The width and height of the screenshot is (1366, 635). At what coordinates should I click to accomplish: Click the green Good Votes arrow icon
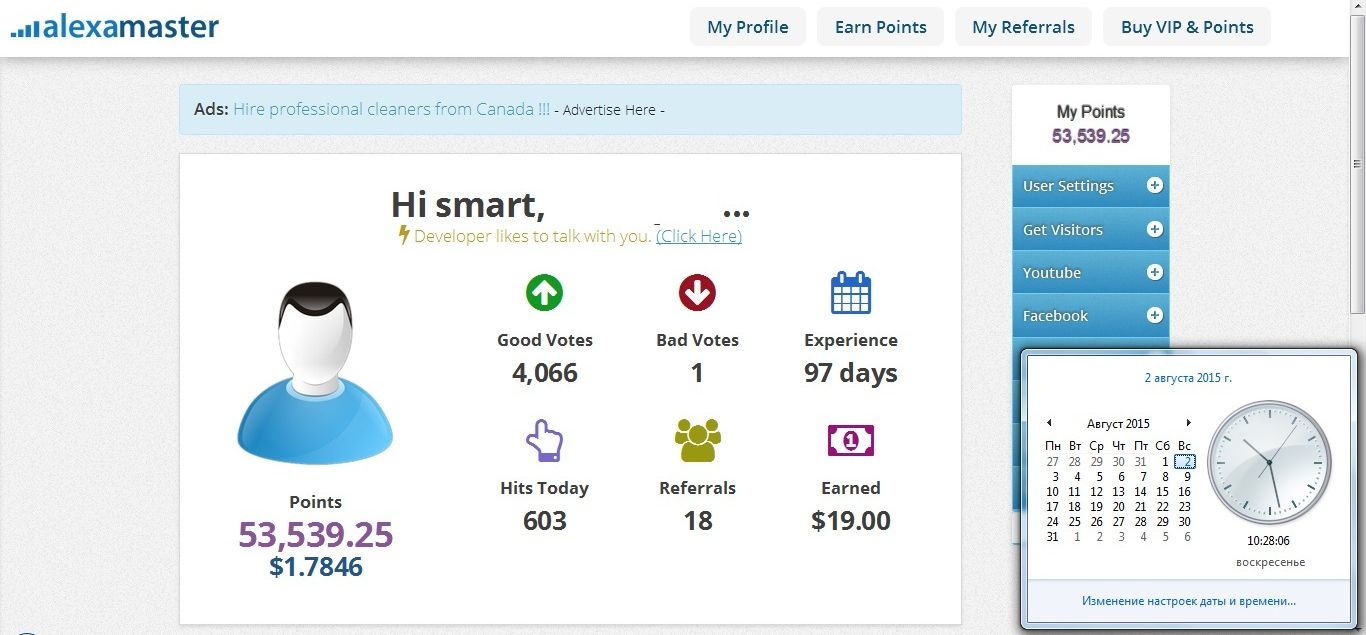pyautogui.click(x=544, y=293)
